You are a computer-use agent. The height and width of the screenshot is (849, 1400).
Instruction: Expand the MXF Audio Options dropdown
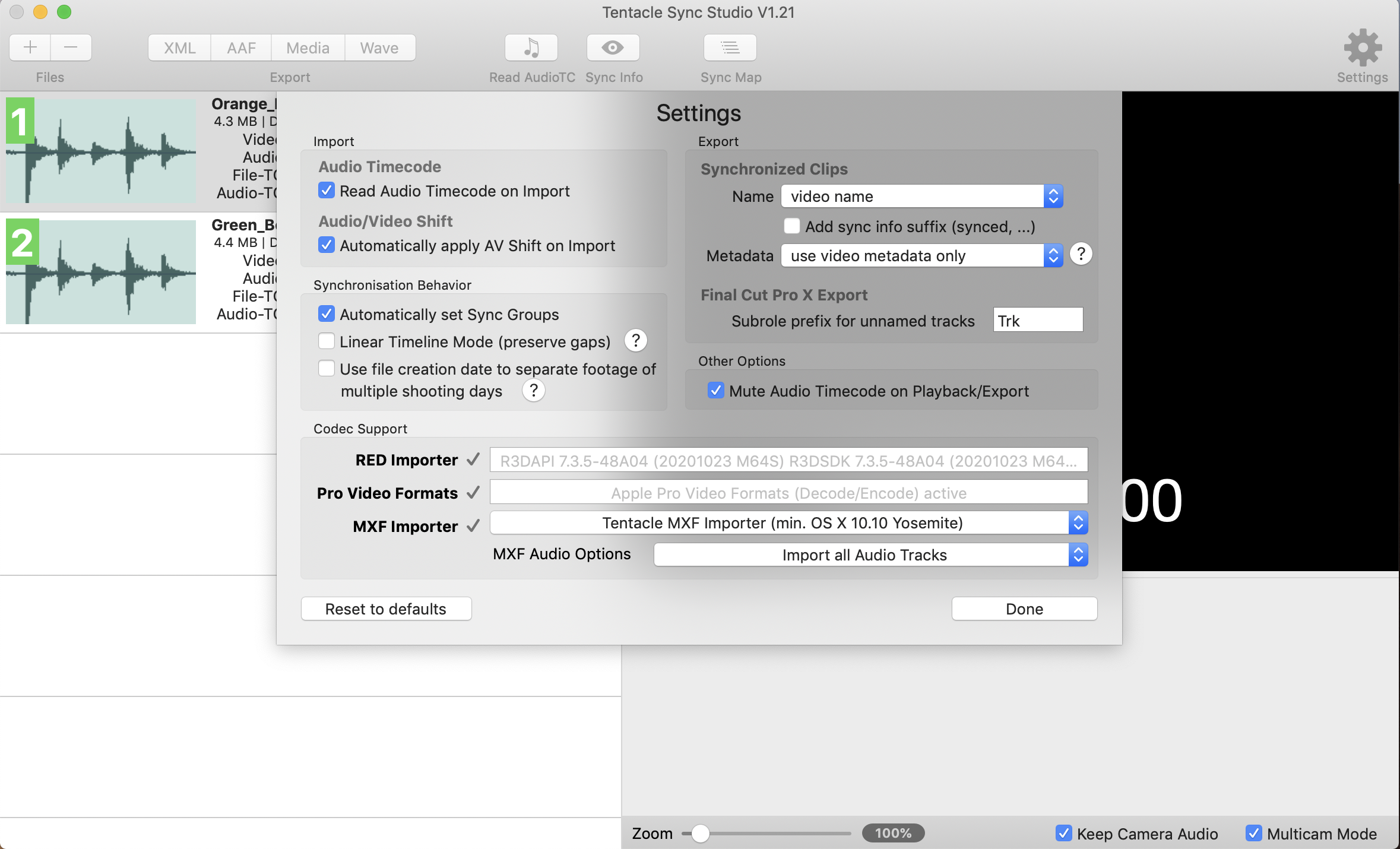pyautogui.click(x=870, y=555)
